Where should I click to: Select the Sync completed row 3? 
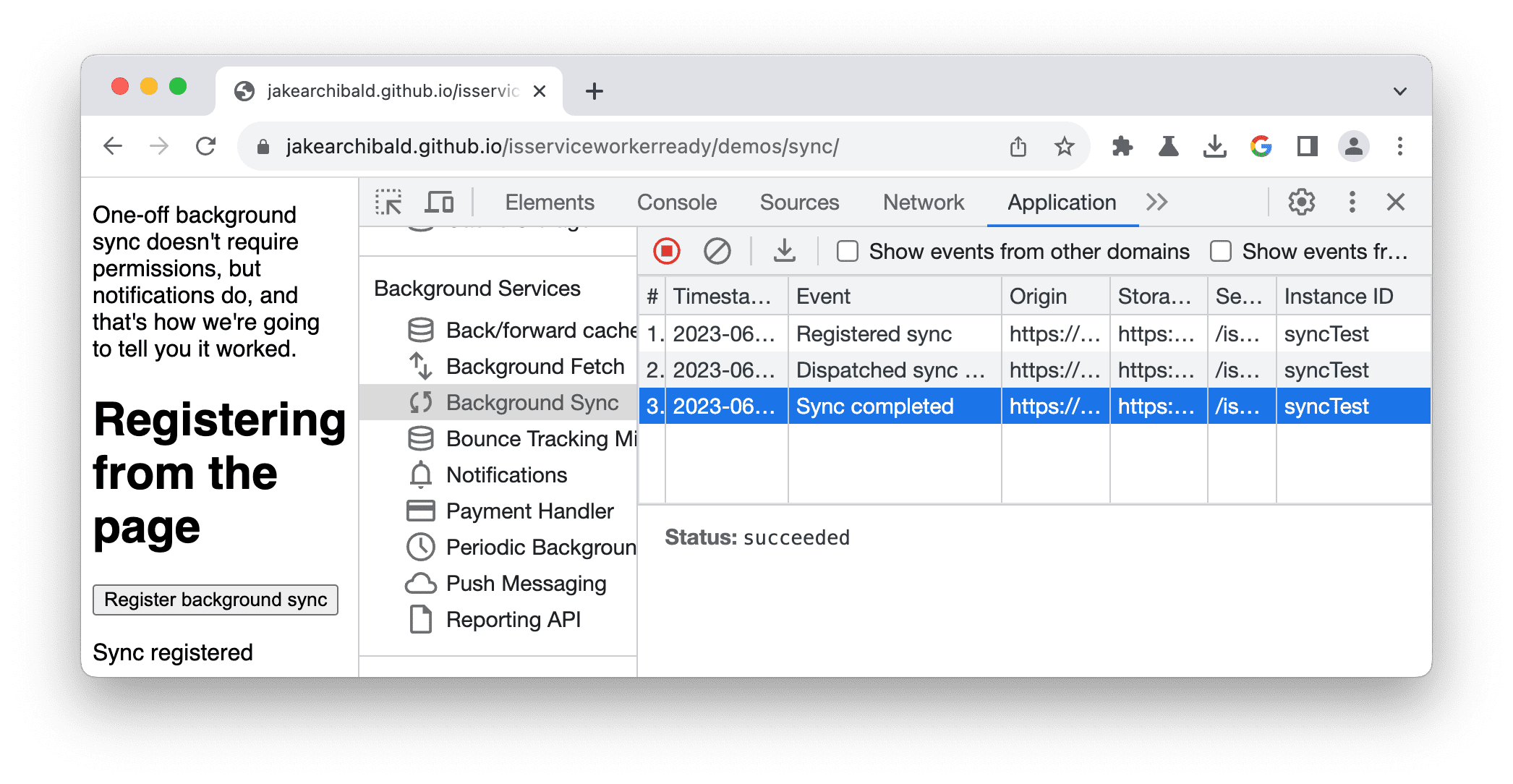[1030, 405]
